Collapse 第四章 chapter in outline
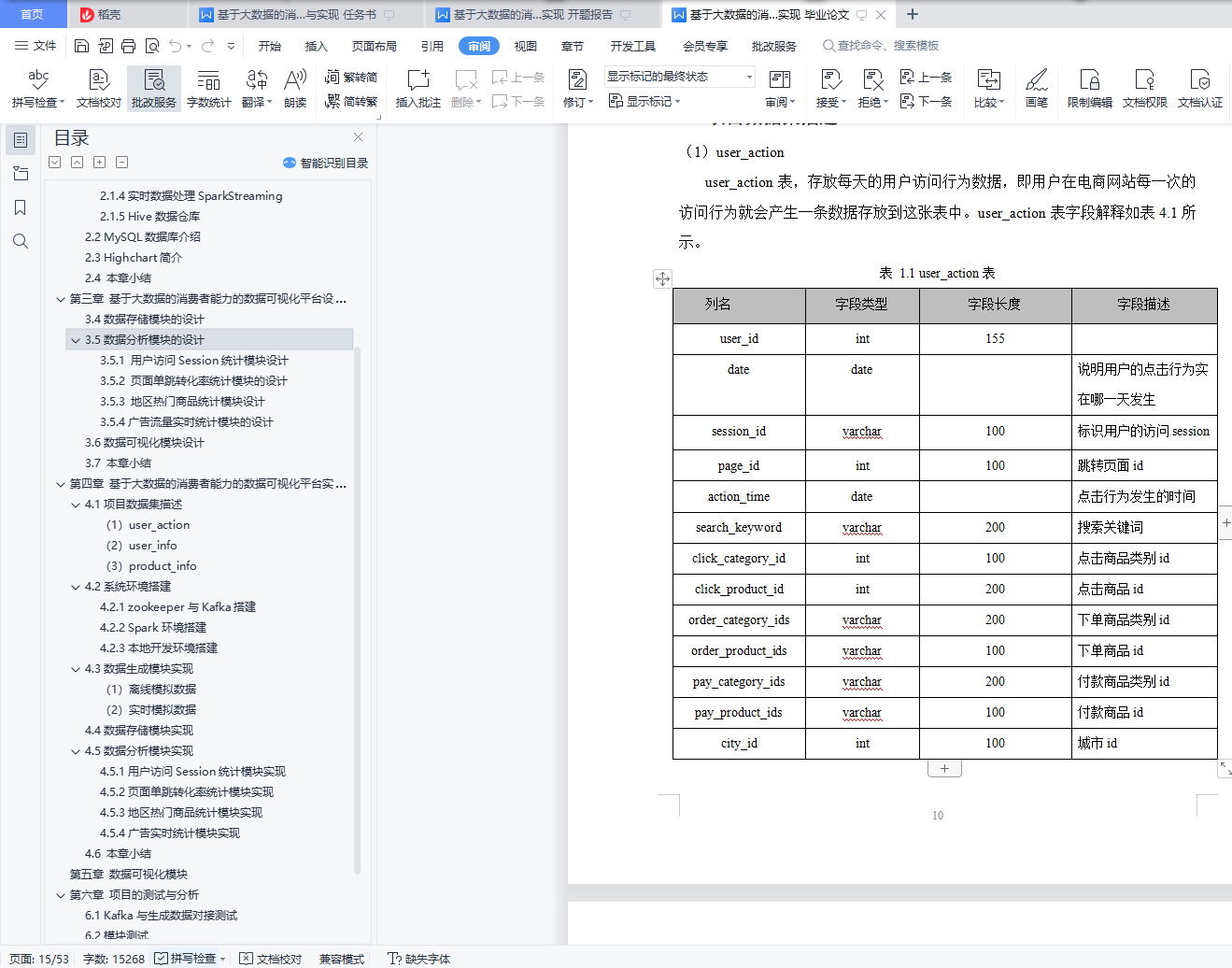This screenshot has height=968, width=1232. [x=61, y=484]
